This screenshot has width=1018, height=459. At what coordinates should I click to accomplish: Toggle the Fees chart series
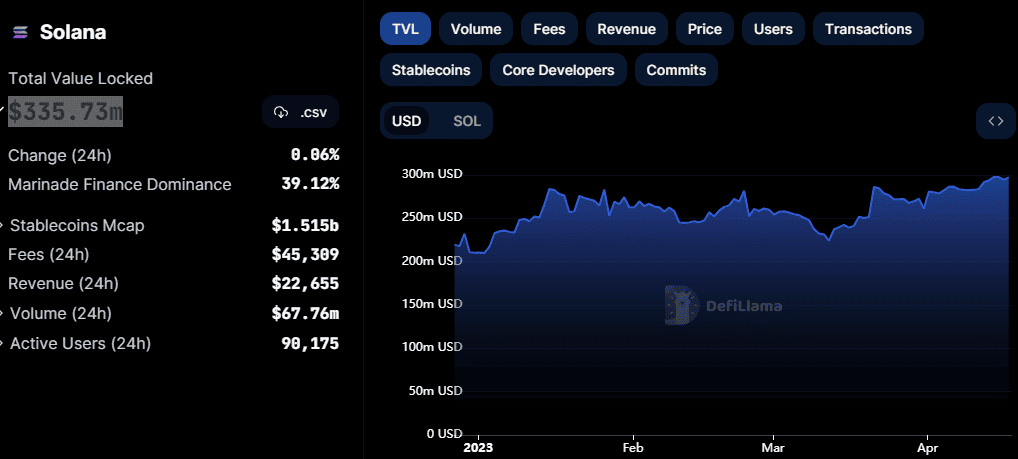549,29
